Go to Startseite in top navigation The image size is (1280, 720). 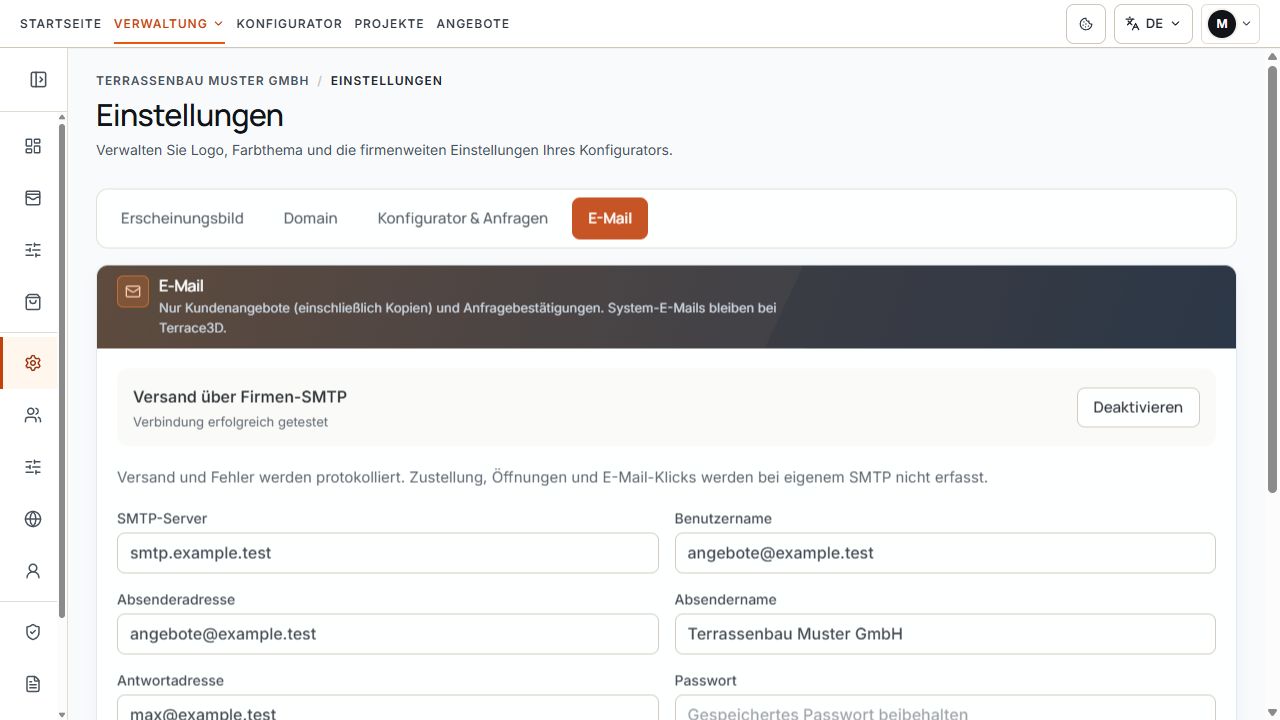click(61, 24)
